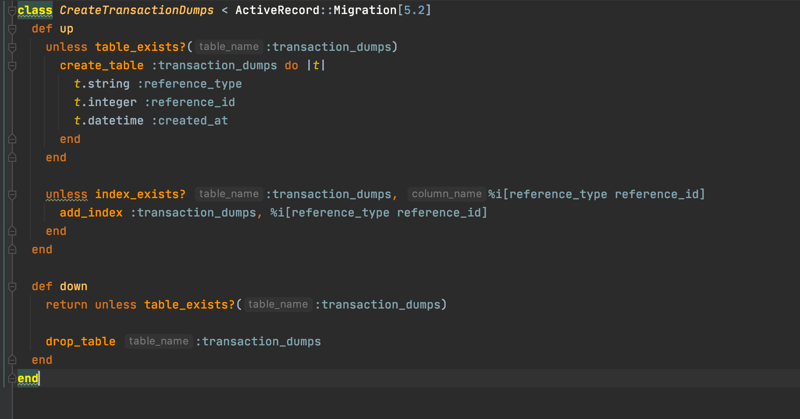Click table_exists? on the return line
The width and height of the screenshot is (800, 419).
189,305
